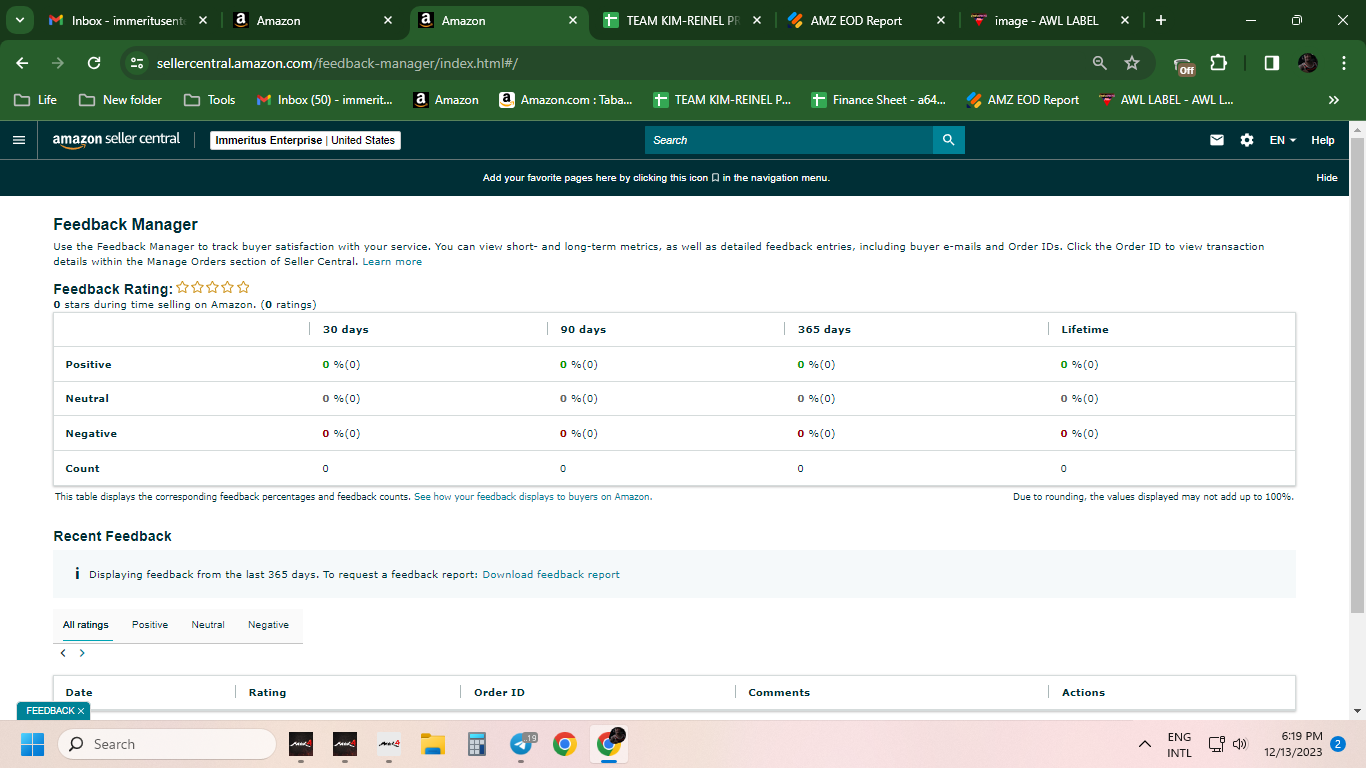Open the volume control in system tray
Image resolution: width=1366 pixels, height=768 pixels.
[x=1241, y=744]
